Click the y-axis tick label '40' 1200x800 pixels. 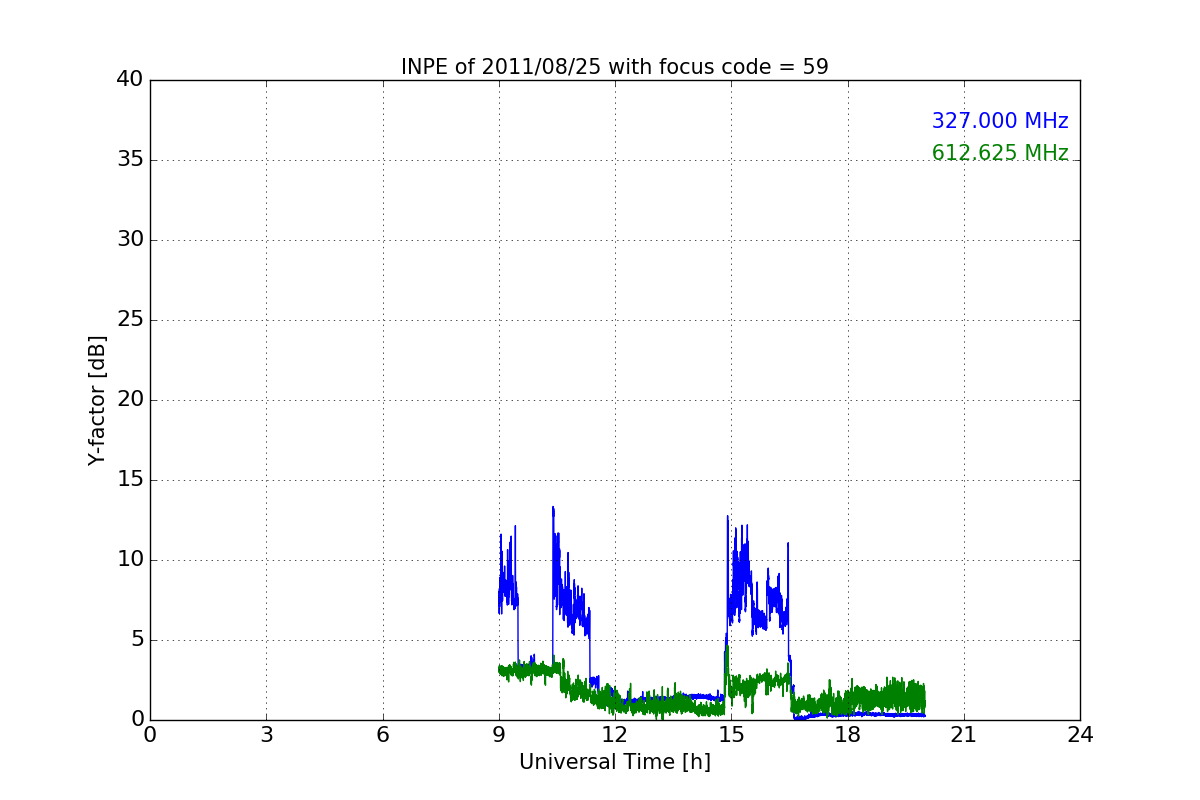[x=130, y=80]
